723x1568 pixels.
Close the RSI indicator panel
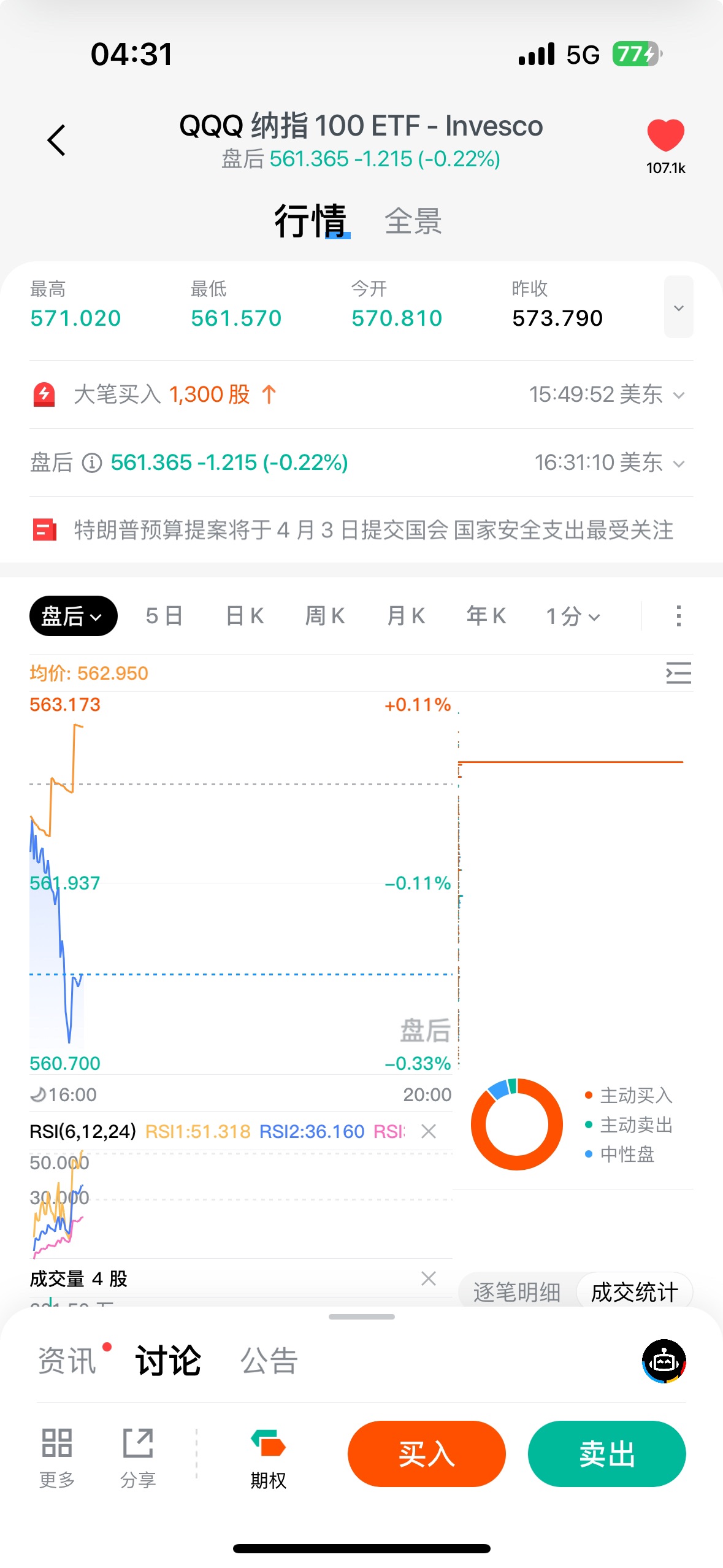429,1131
